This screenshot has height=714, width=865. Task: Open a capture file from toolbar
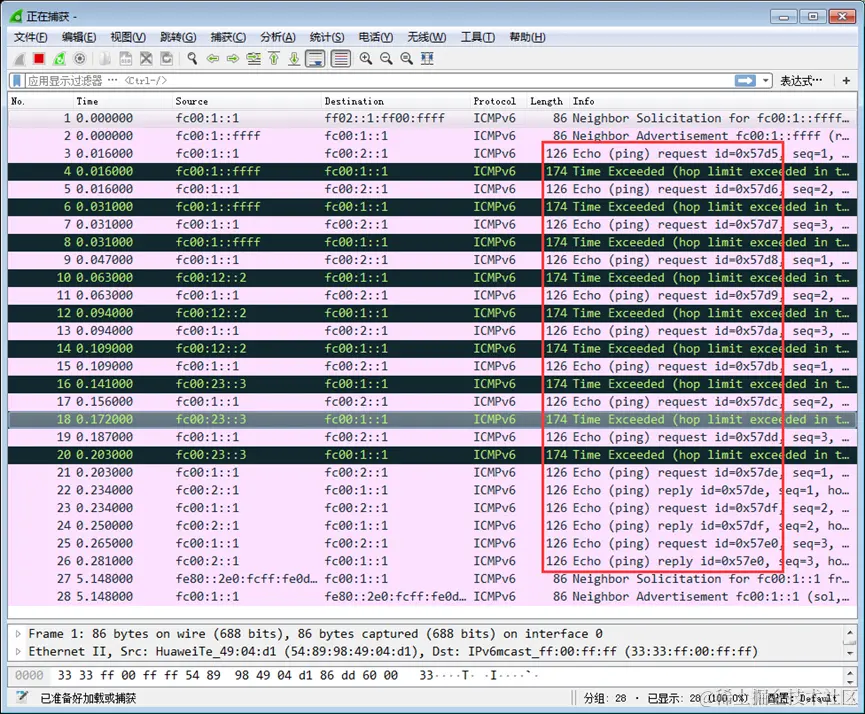point(105,58)
